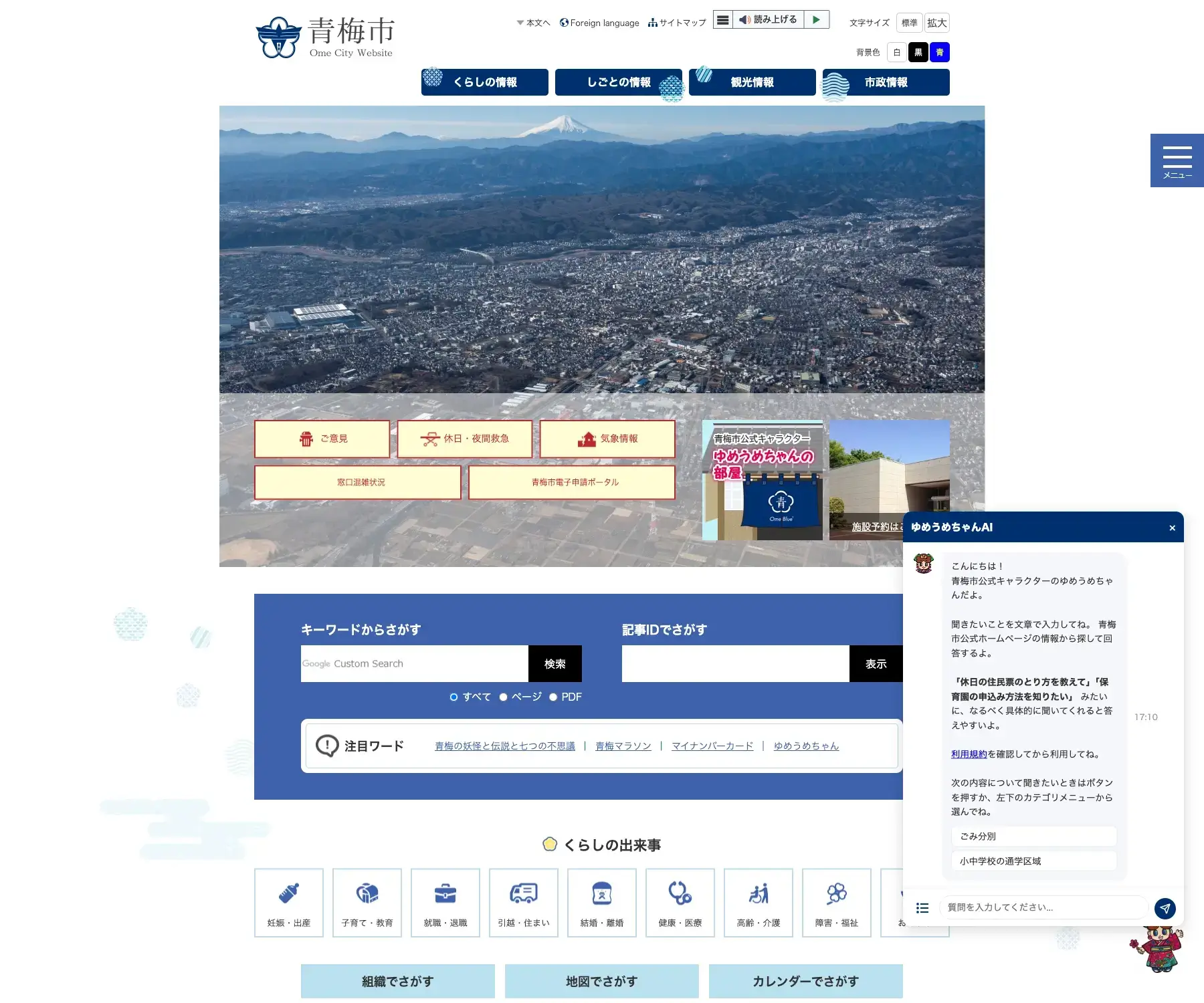
Task: Click the clover icon for 障害・福祉
Action: coord(836,893)
